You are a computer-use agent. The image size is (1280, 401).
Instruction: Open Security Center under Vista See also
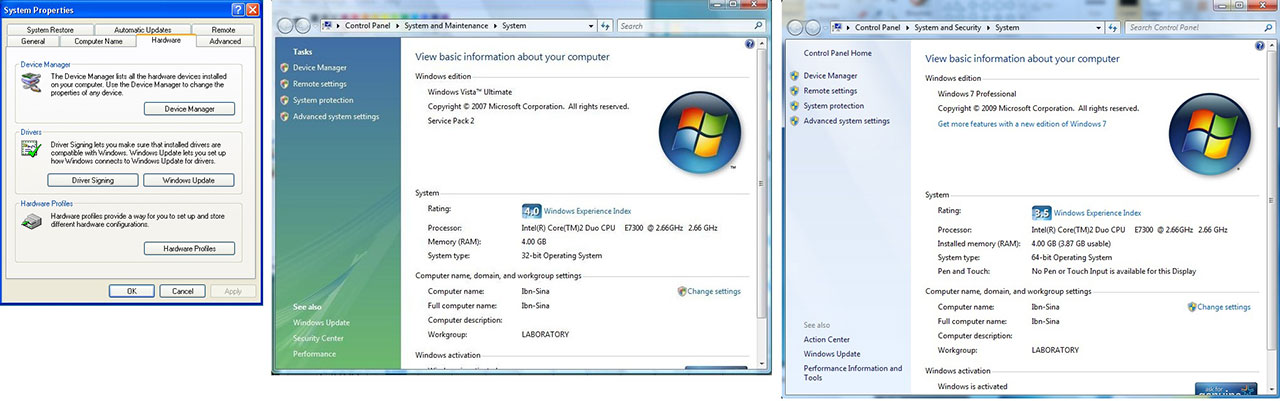[x=318, y=338]
